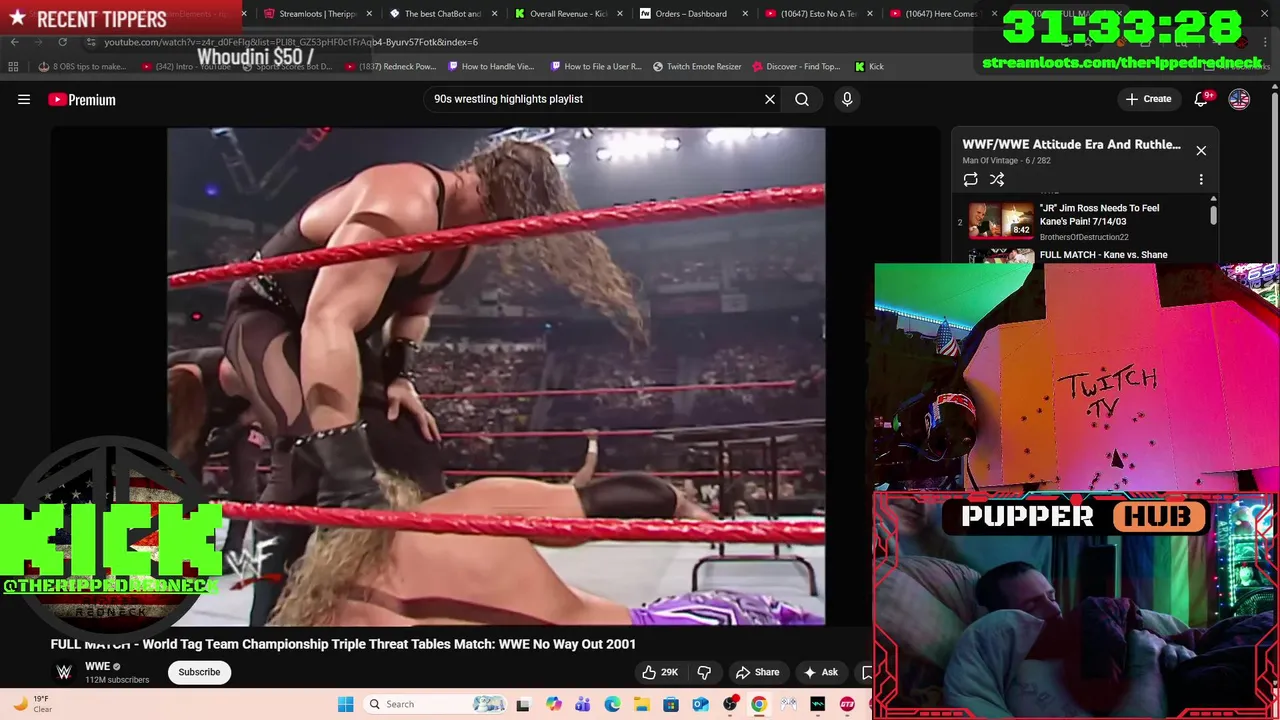Image resolution: width=1280 pixels, height=720 pixels.
Task: Open the YouTube account avatar menu
Action: coord(1239,99)
